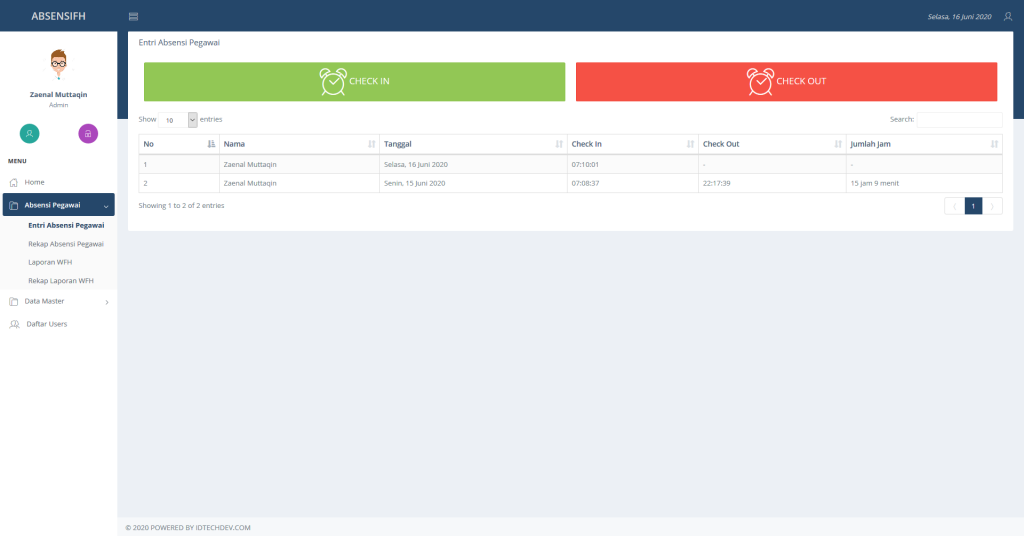Click the purple lock circle icon

point(88,133)
